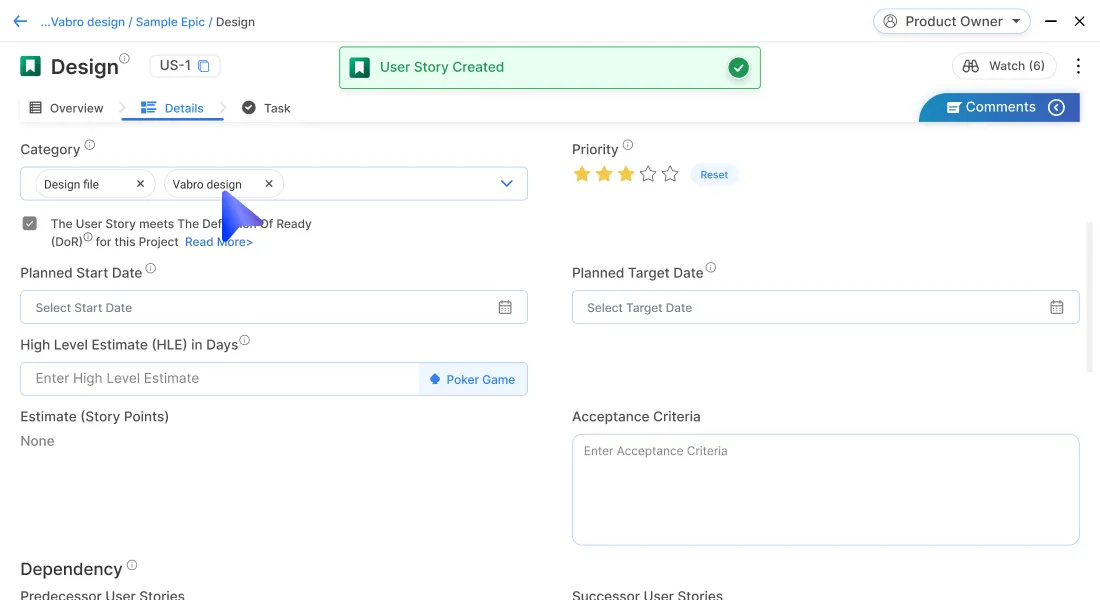This screenshot has width=1100, height=600.
Task: Reset the priority rating
Action: [x=714, y=175]
